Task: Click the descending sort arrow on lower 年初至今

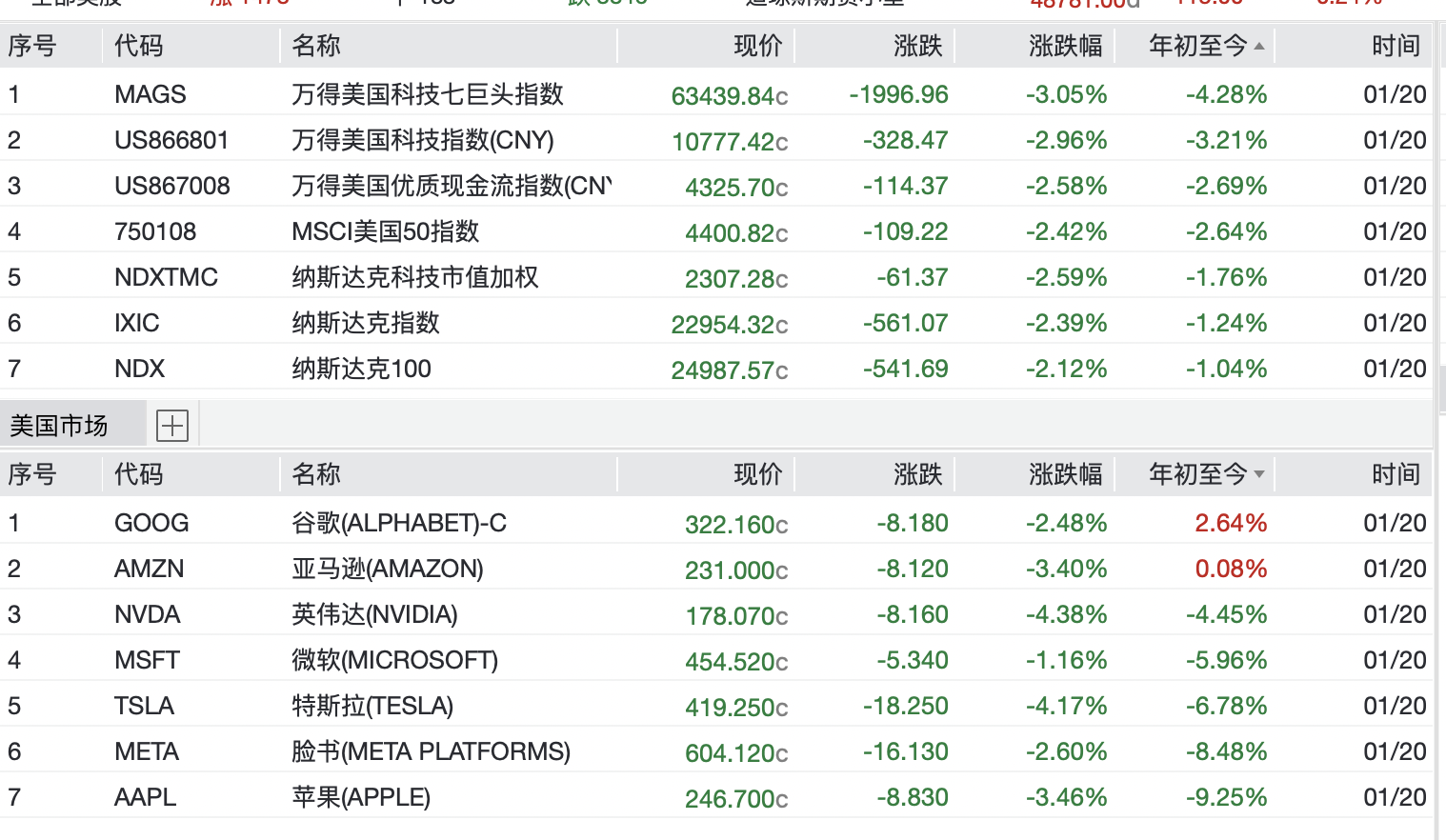Action: (x=1259, y=474)
